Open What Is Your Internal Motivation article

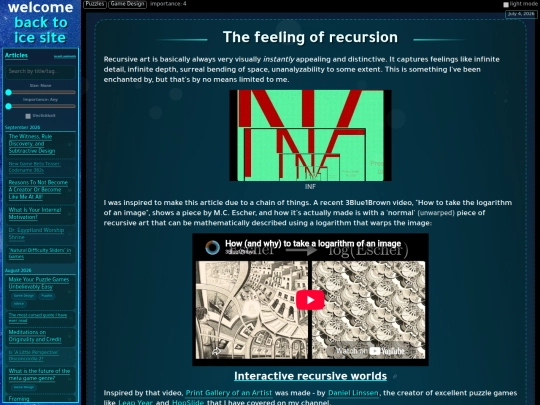pyautogui.click(x=35, y=214)
